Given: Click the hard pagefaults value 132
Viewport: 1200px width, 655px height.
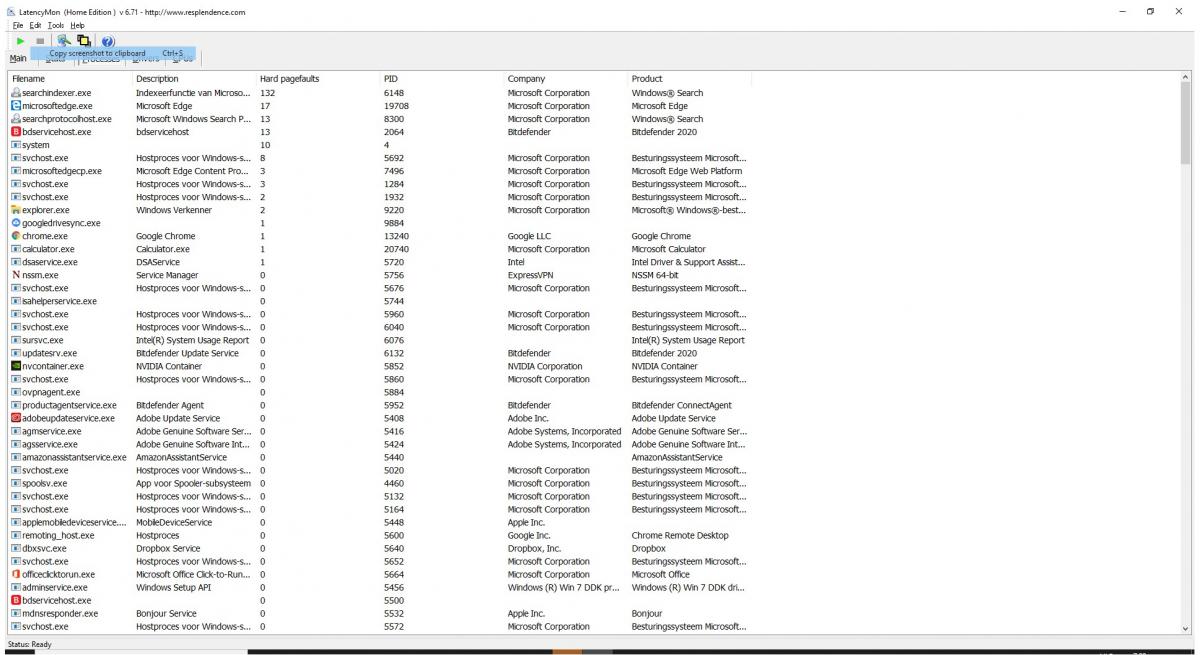Looking at the screenshot, I should click(x=267, y=93).
